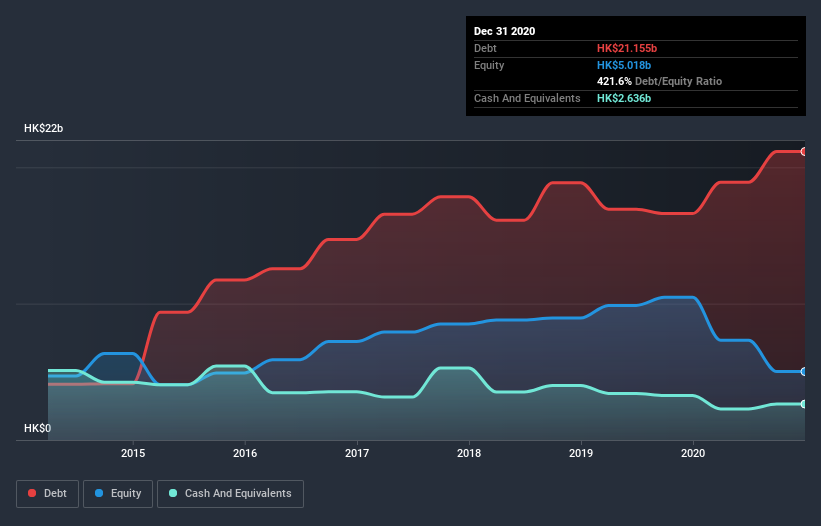This screenshot has height=526, width=821.
Task: Click the Dec 31 2020 tooltip date
Action: [504, 31]
